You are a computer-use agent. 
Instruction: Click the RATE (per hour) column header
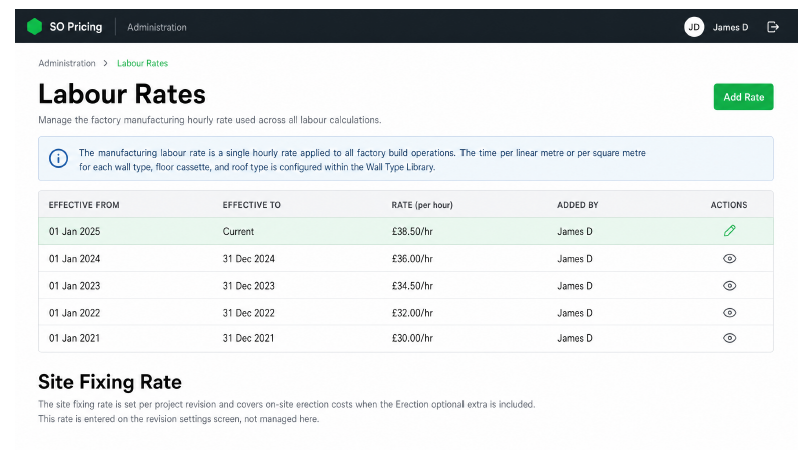pyautogui.click(x=422, y=205)
